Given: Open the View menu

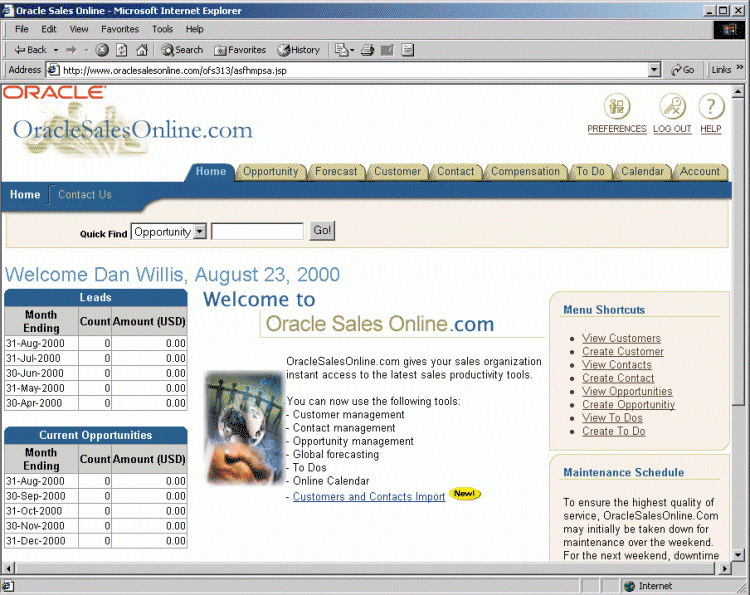Looking at the screenshot, I should pyautogui.click(x=79, y=29).
